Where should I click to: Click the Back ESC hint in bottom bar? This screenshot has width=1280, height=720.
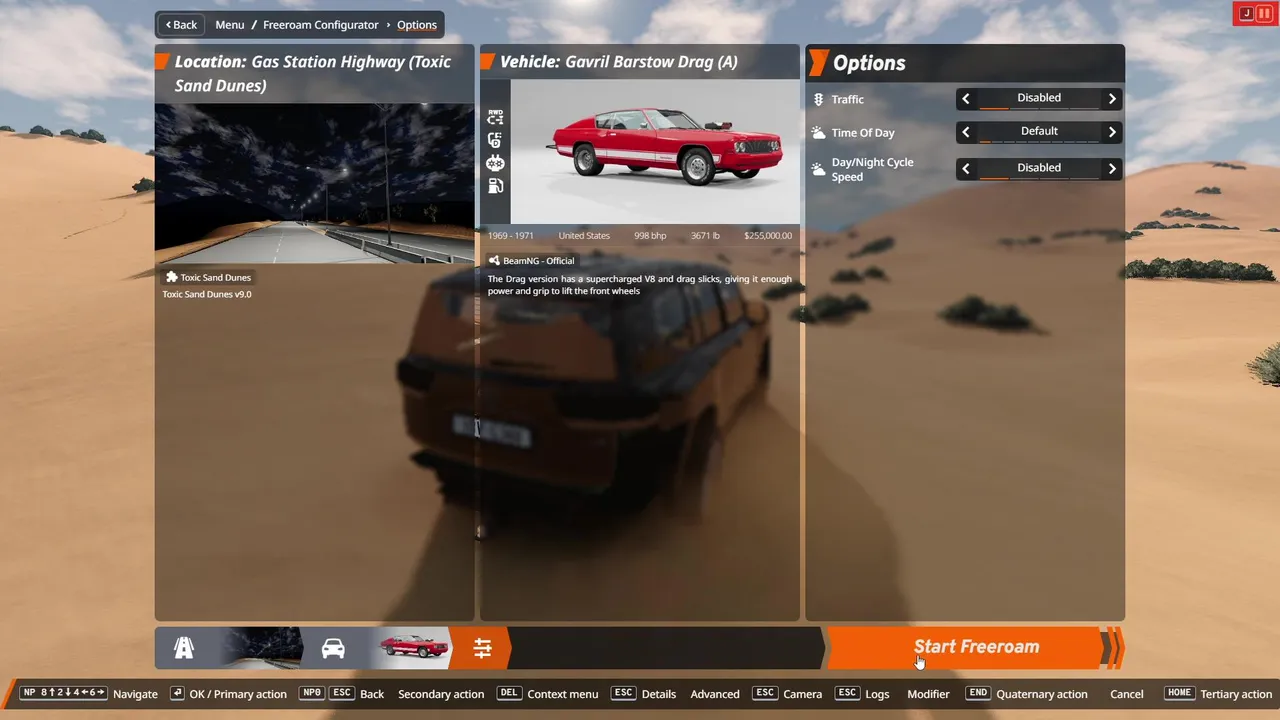pyautogui.click(x=342, y=693)
